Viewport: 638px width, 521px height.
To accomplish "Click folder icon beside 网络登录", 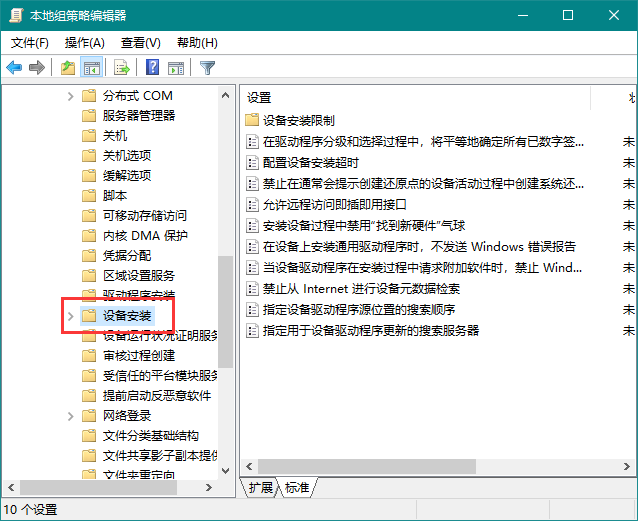I will click(x=89, y=416).
